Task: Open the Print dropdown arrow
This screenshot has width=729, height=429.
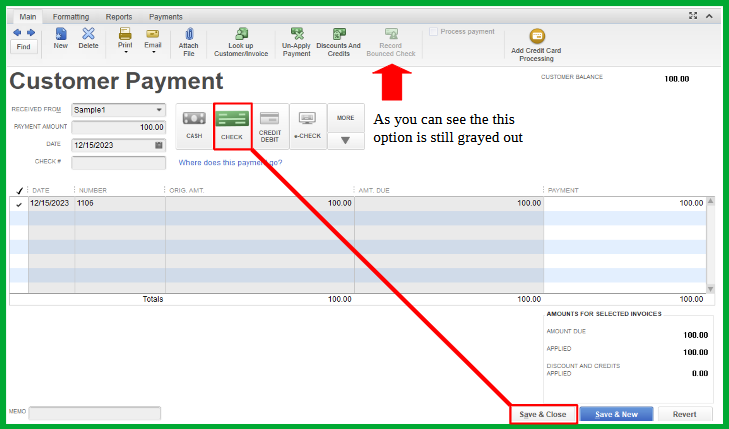Action: (x=126, y=52)
